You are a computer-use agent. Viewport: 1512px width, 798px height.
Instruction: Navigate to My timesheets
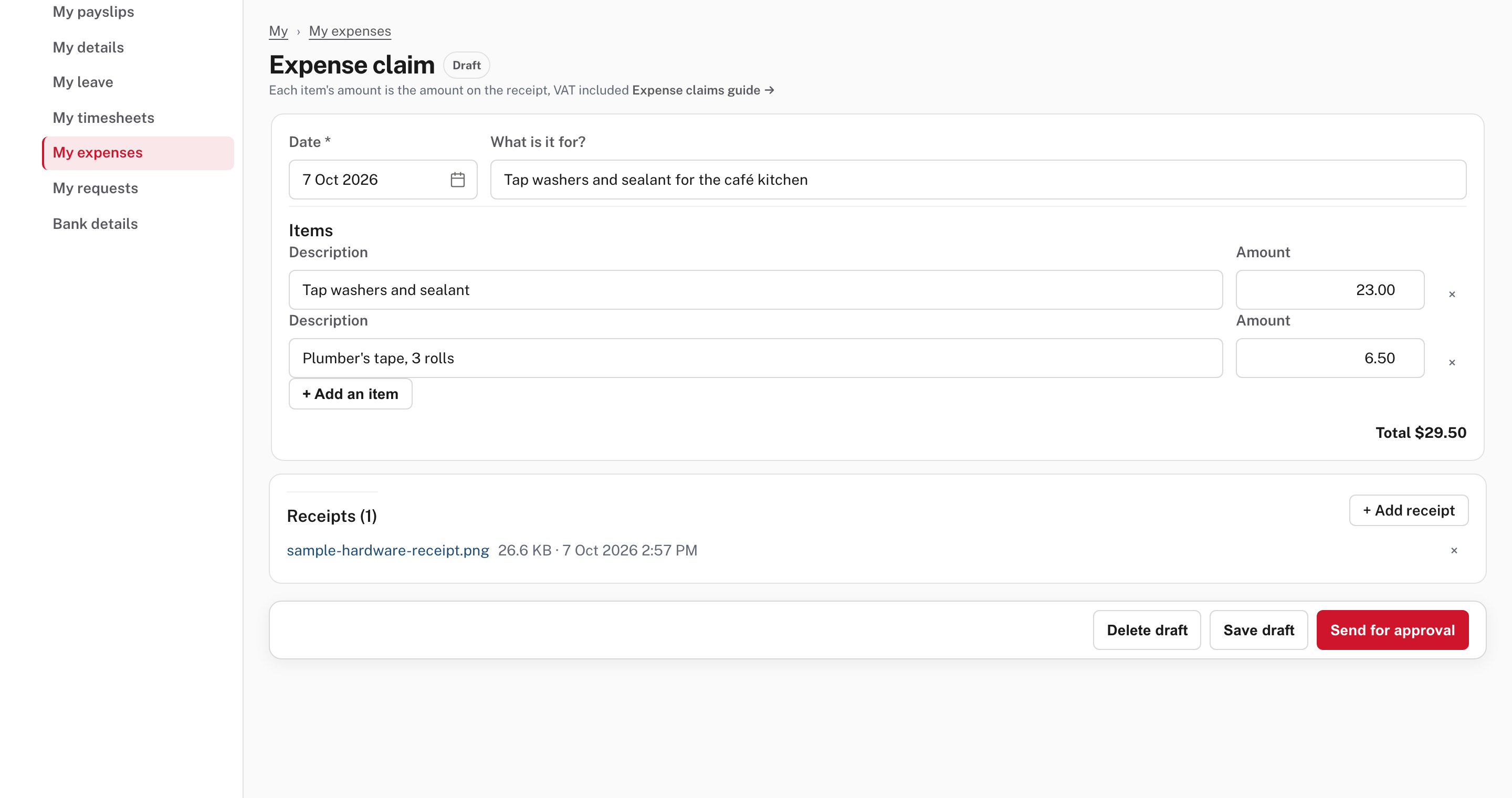tap(103, 118)
